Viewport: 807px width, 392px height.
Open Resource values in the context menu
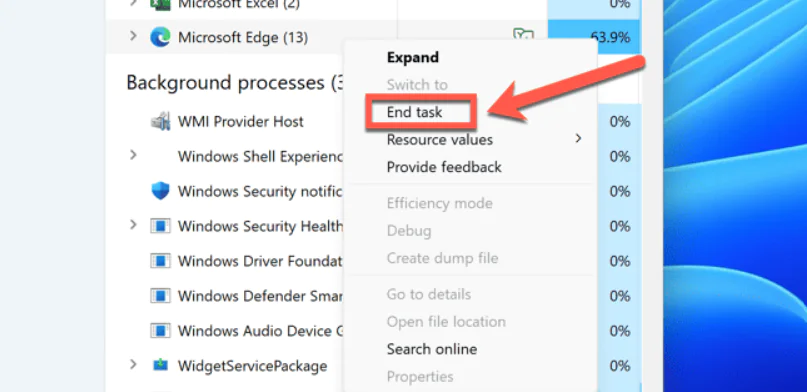(x=440, y=140)
